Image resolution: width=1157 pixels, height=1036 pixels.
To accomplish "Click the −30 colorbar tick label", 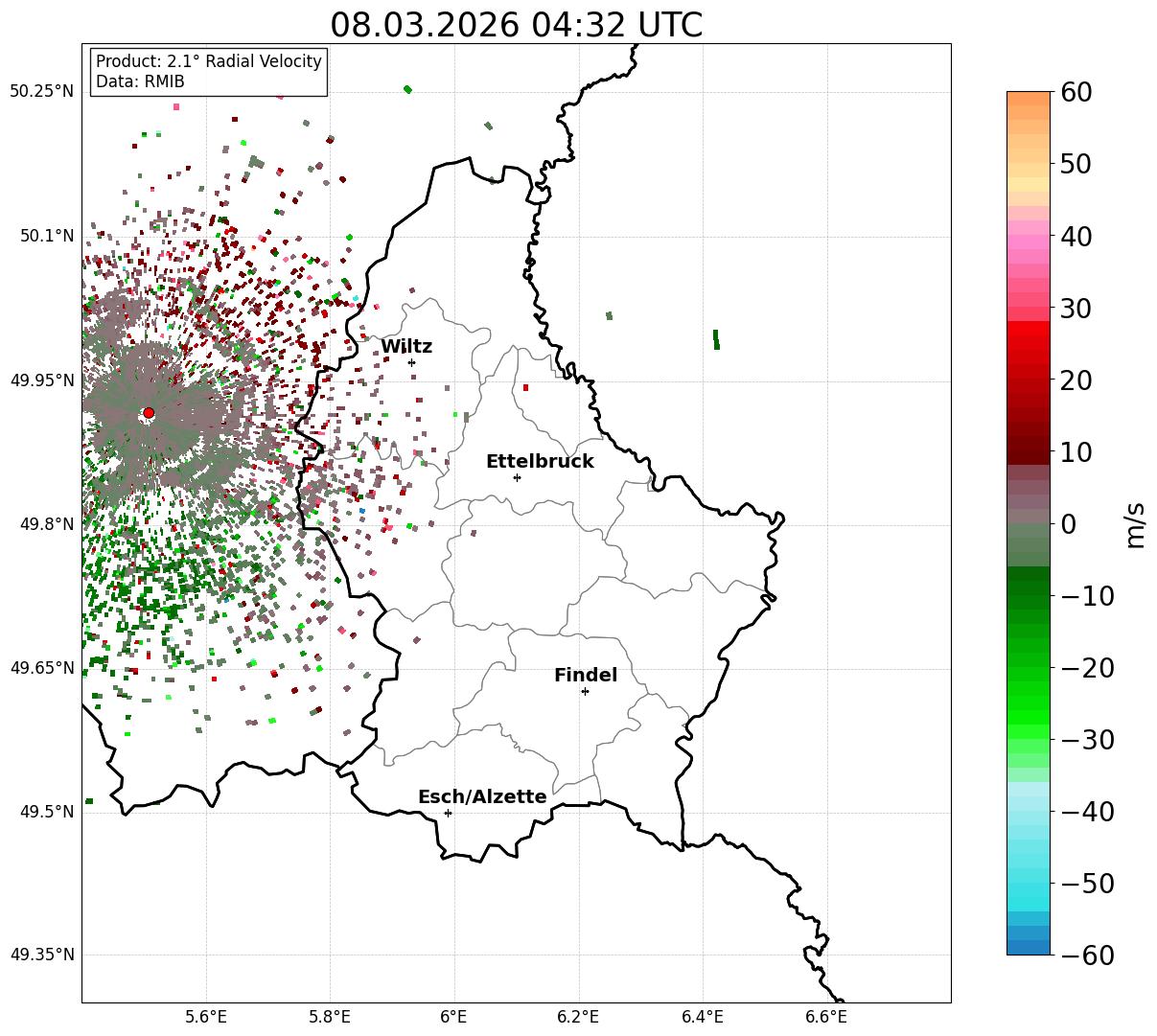I will 1087,740.
